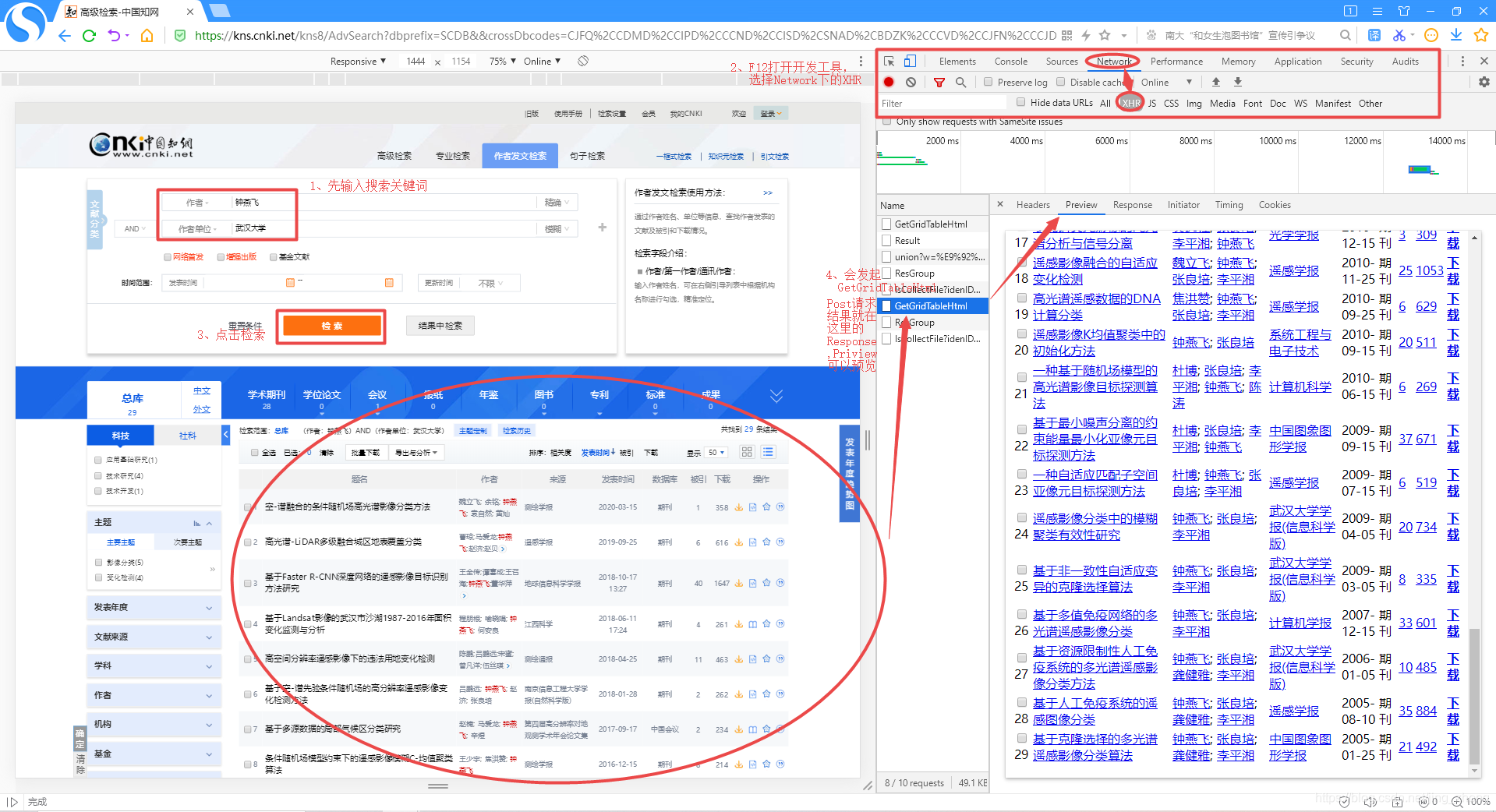Toggle the network filter funnel icon
Image resolution: width=1496 pixels, height=812 pixels.
click(939, 82)
